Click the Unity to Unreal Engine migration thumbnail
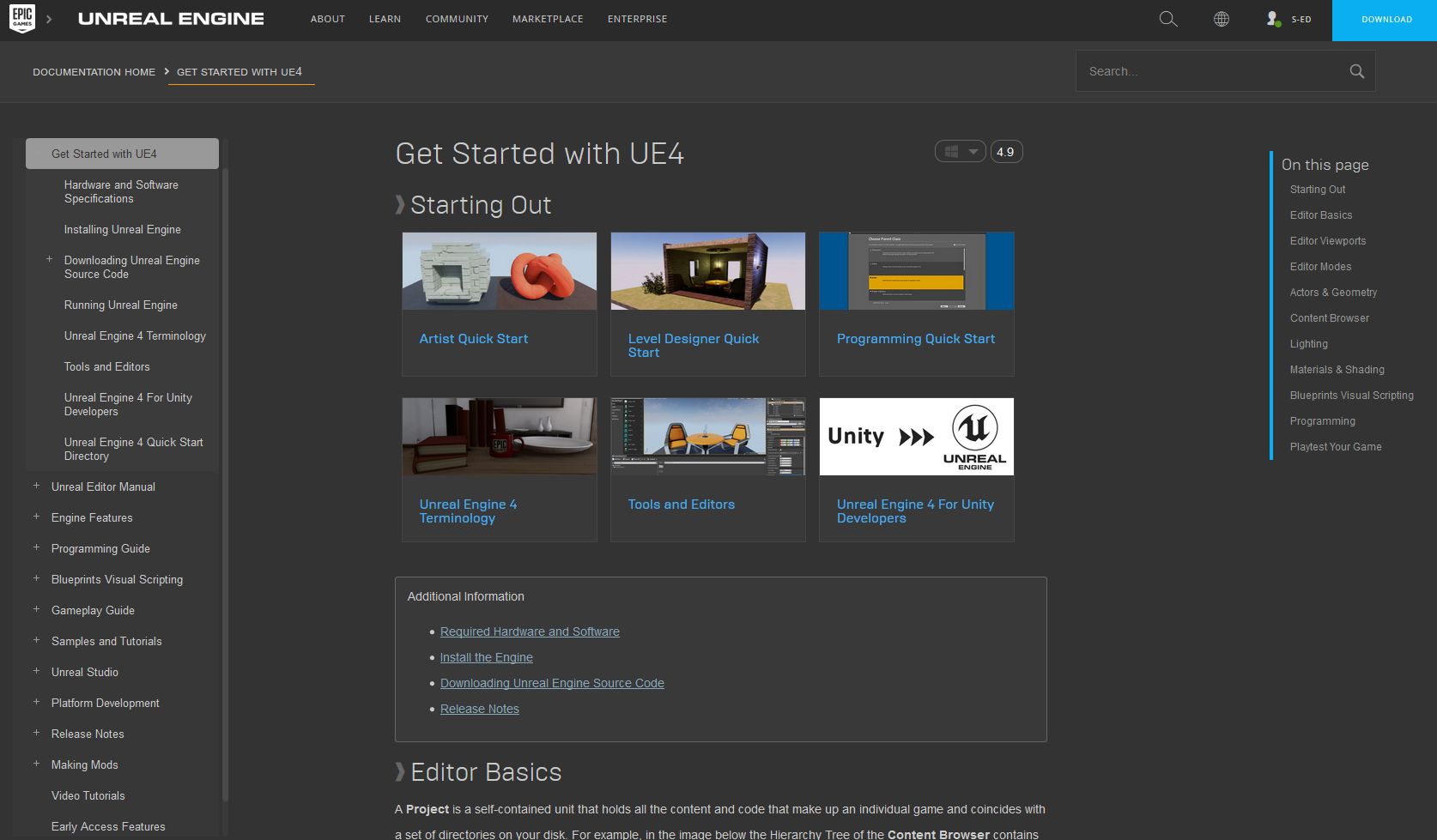 point(916,436)
